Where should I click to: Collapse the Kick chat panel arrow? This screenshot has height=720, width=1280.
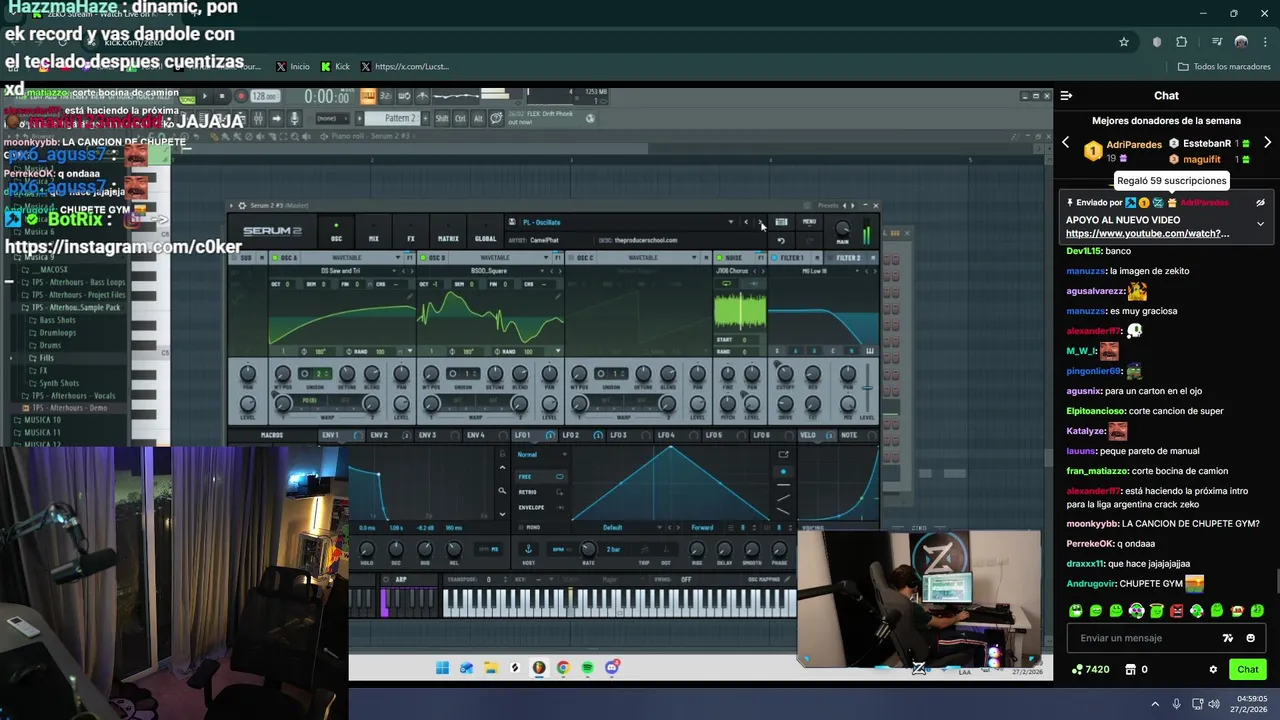1067,96
